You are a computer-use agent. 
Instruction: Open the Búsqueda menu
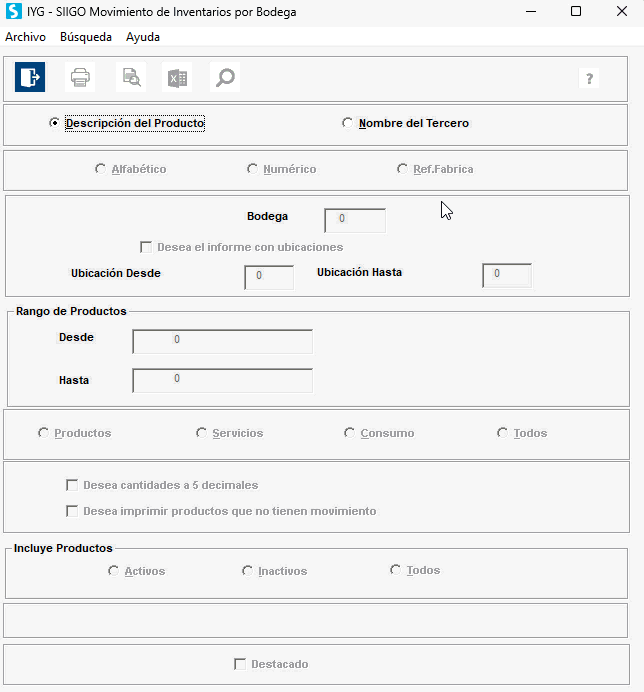86,37
